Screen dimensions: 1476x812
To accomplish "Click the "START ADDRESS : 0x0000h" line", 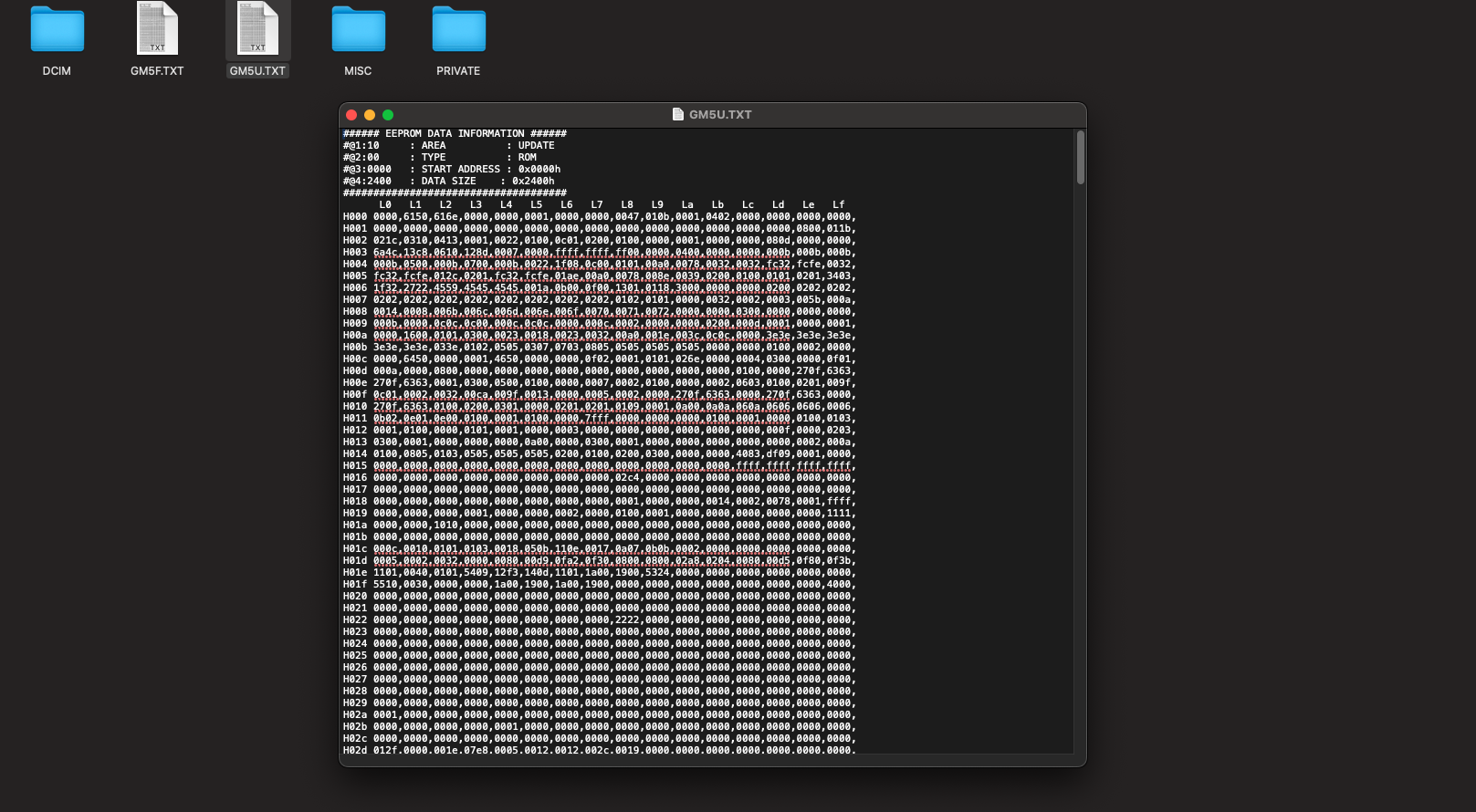I will click(452, 169).
